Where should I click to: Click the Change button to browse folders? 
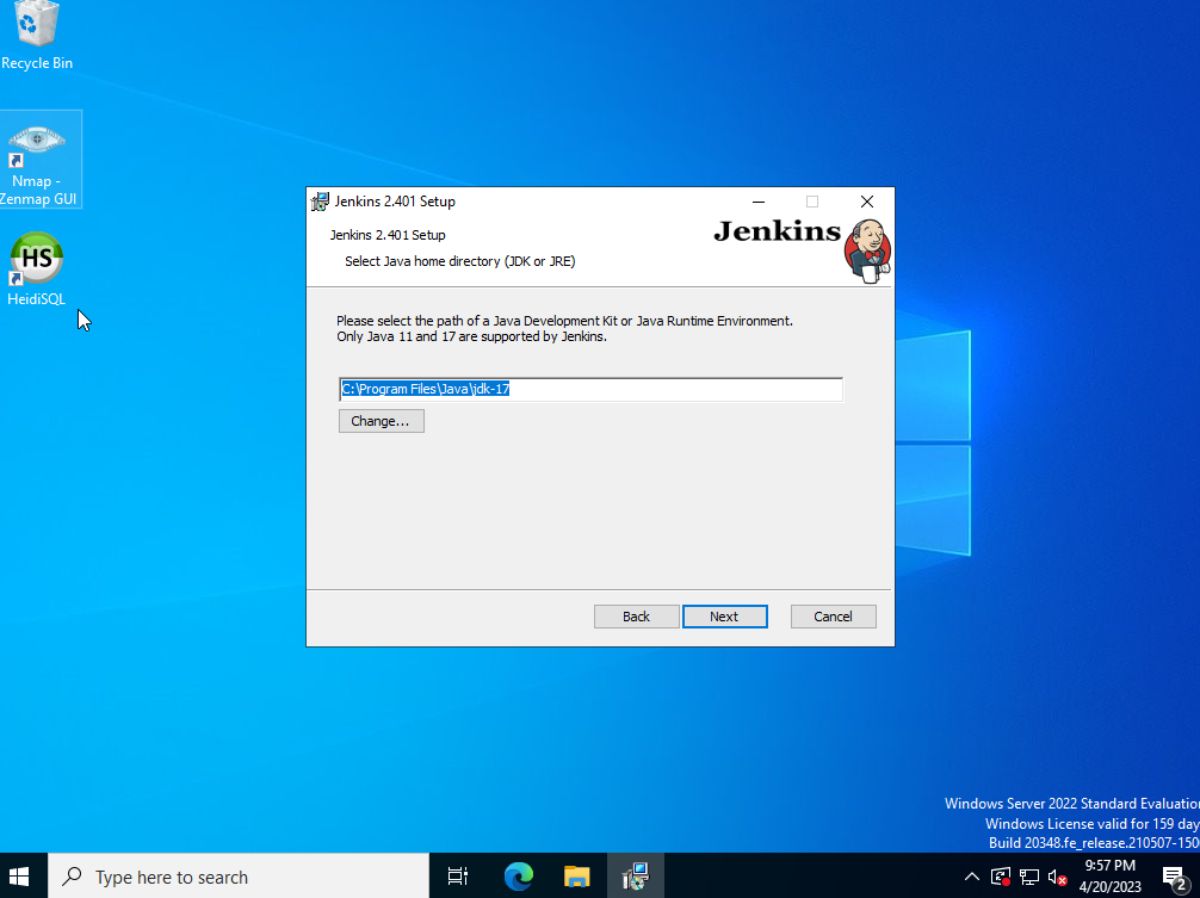point(380,420)
